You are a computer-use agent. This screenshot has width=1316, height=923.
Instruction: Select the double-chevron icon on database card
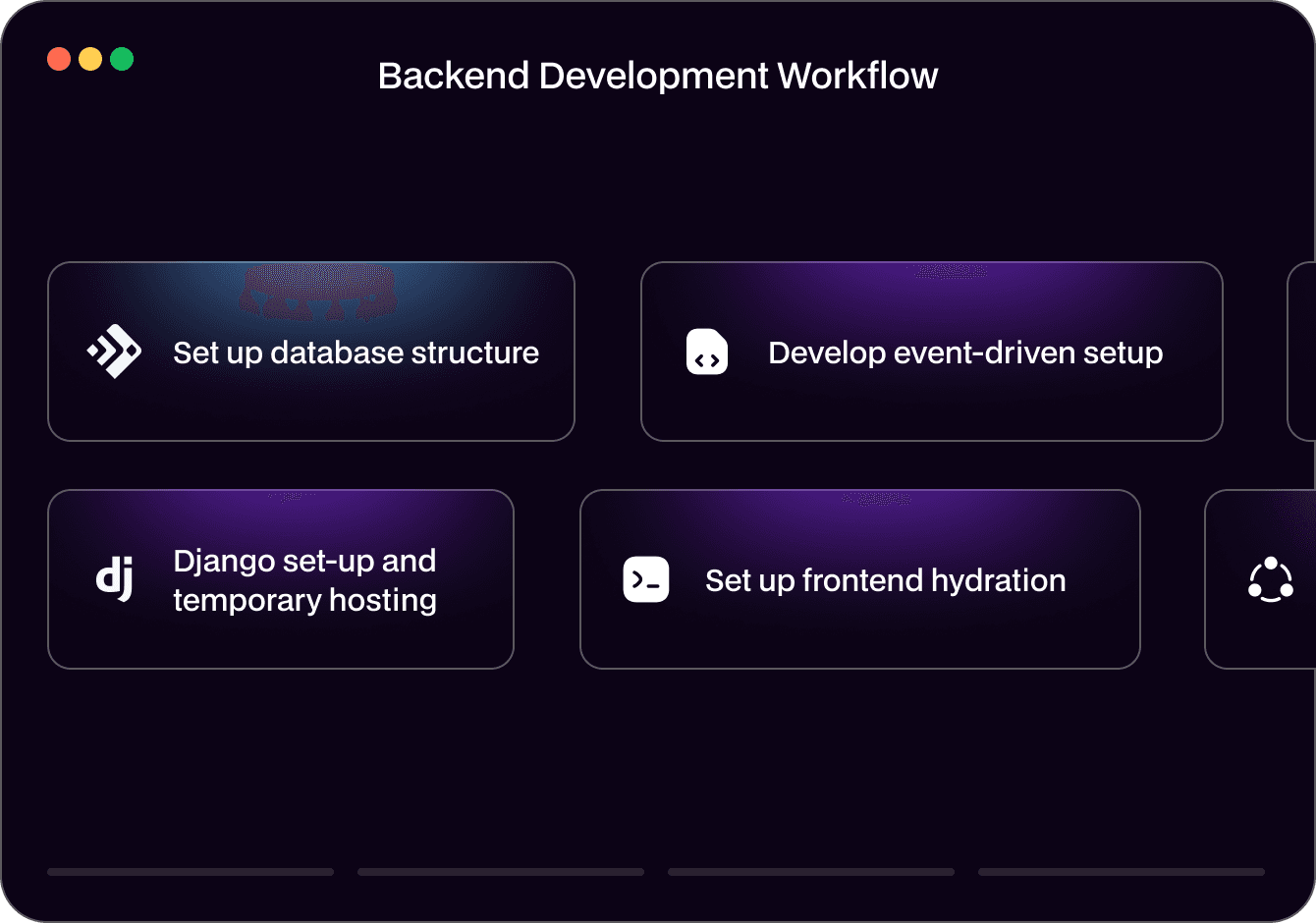pos(113,351)
